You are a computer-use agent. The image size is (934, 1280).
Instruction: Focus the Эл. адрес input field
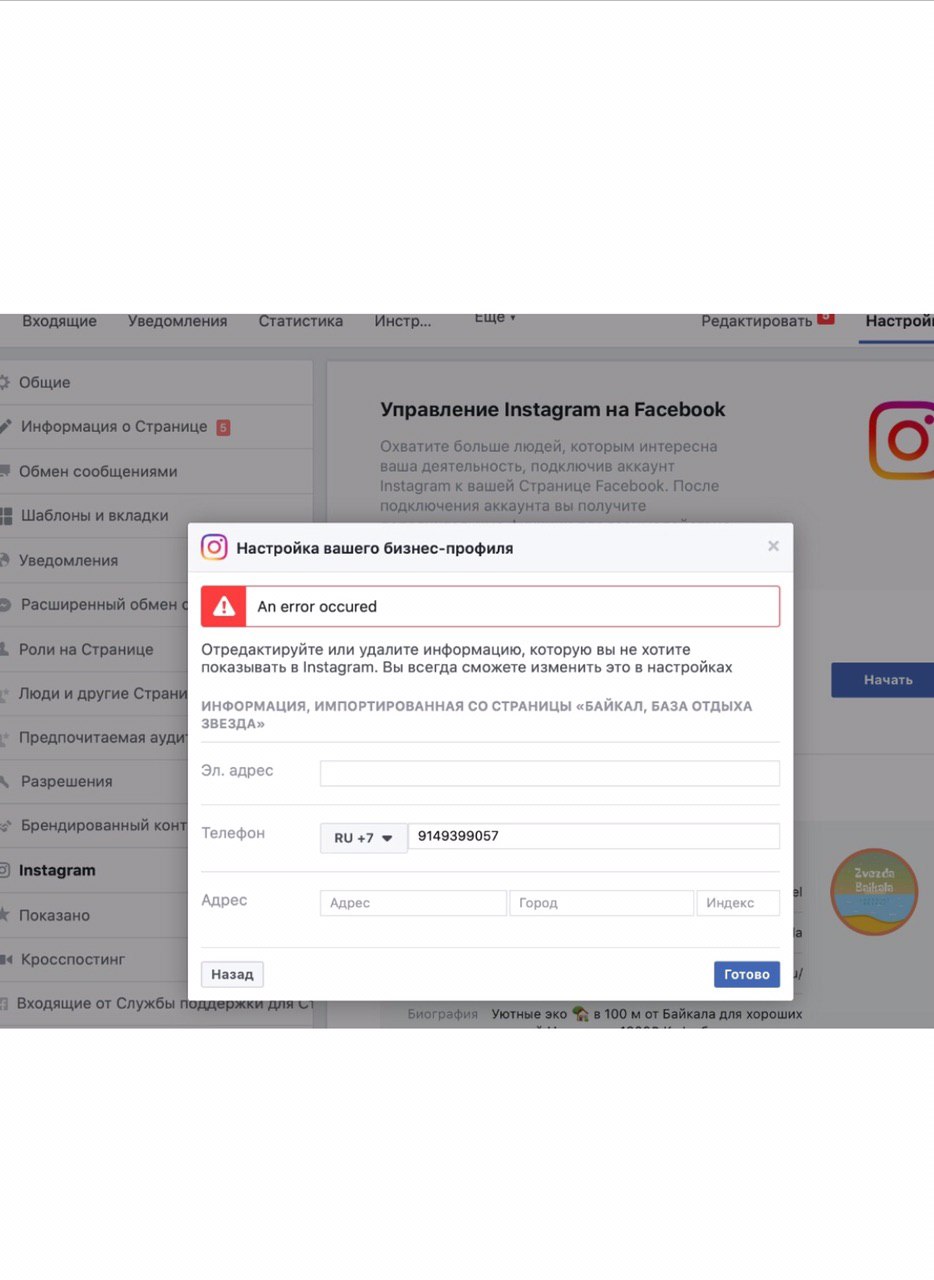click(x=550, y=773)
